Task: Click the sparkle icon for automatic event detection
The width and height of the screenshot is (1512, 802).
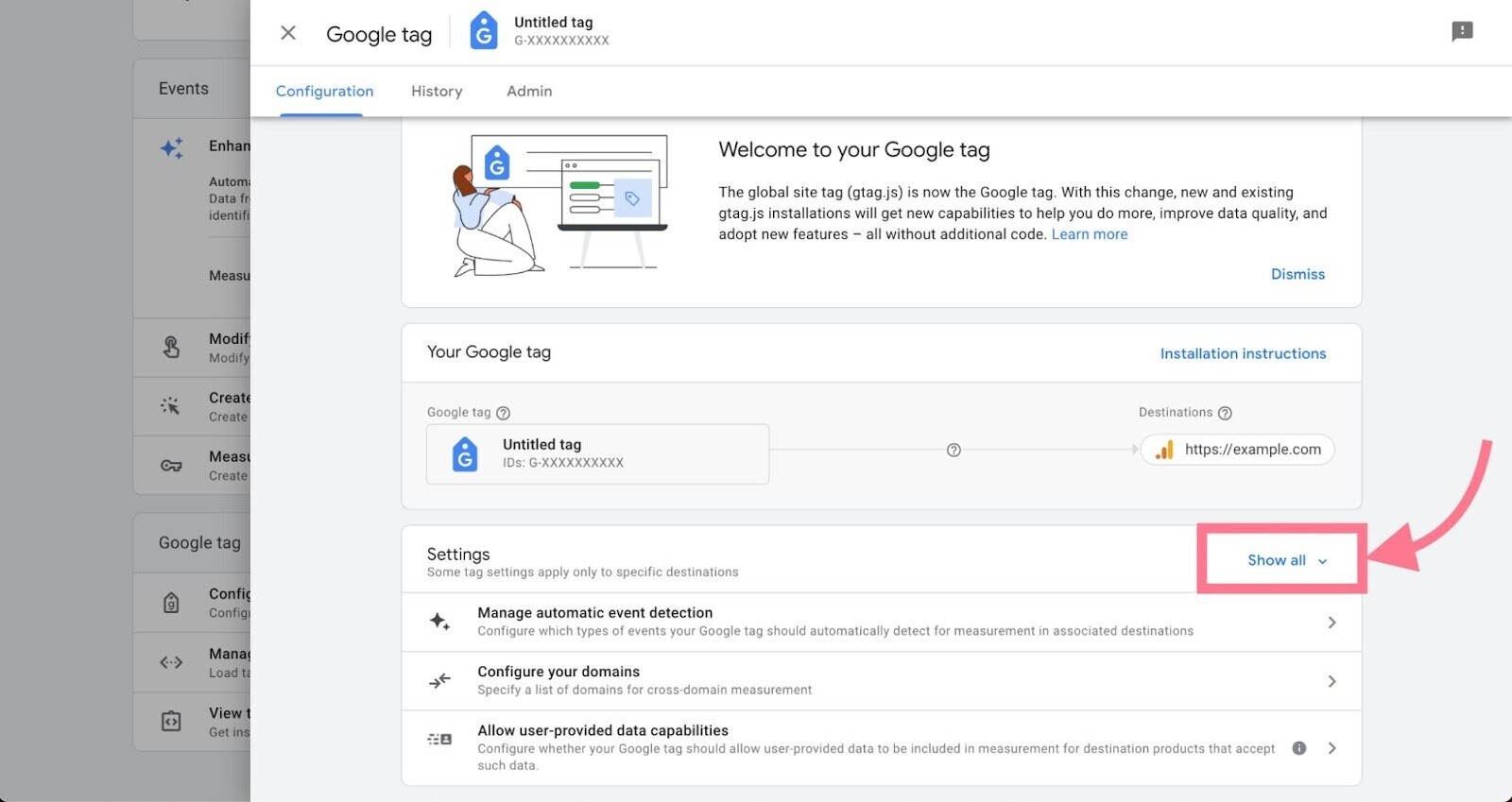Action: 439,622
